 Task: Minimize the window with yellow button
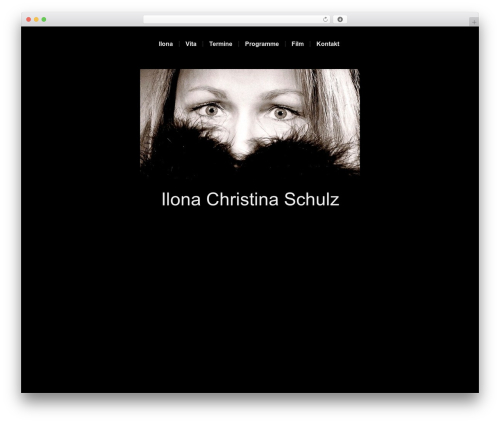point(36,20)
